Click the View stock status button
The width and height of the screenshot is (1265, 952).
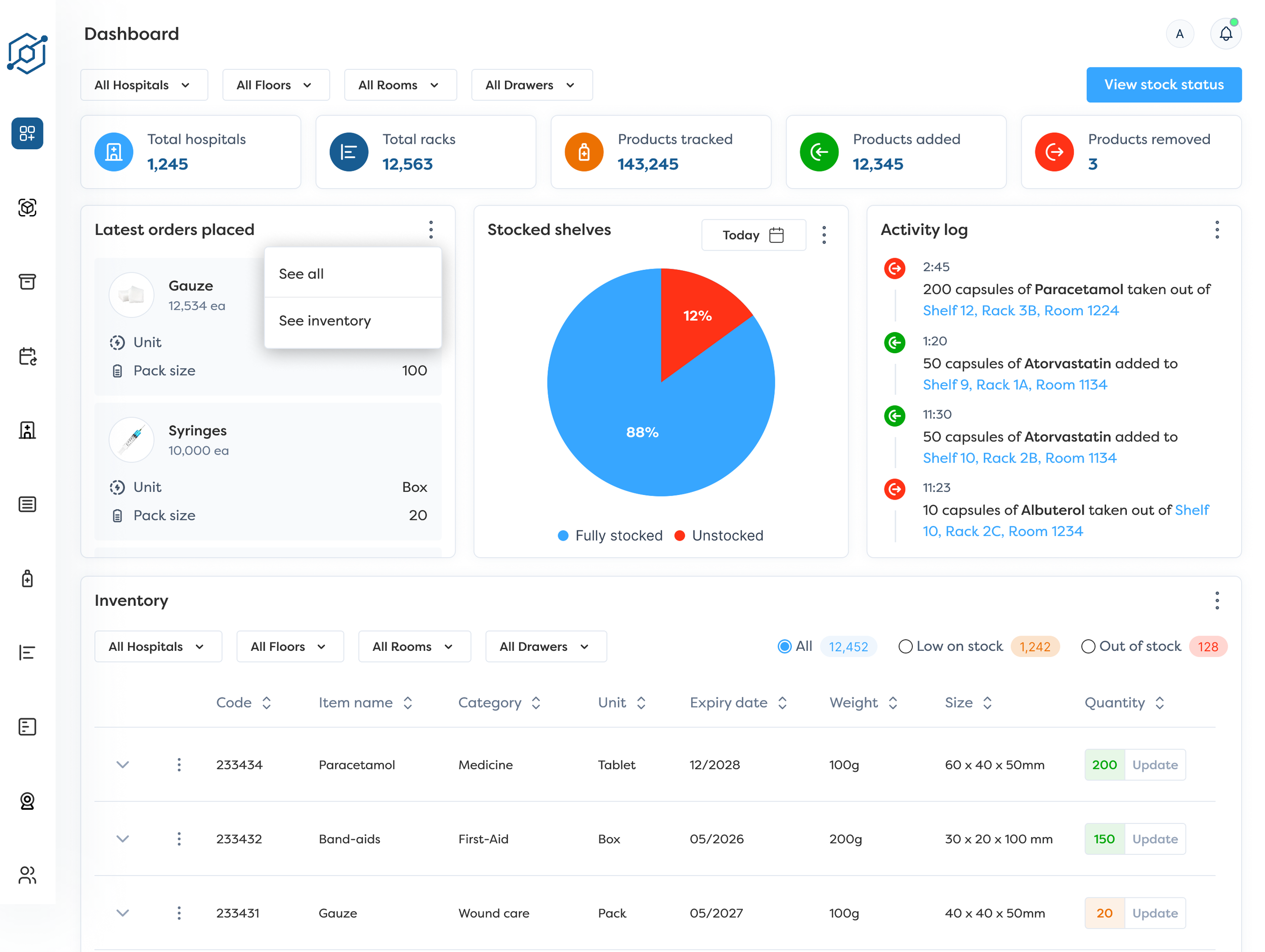[x=1163, y=85]
